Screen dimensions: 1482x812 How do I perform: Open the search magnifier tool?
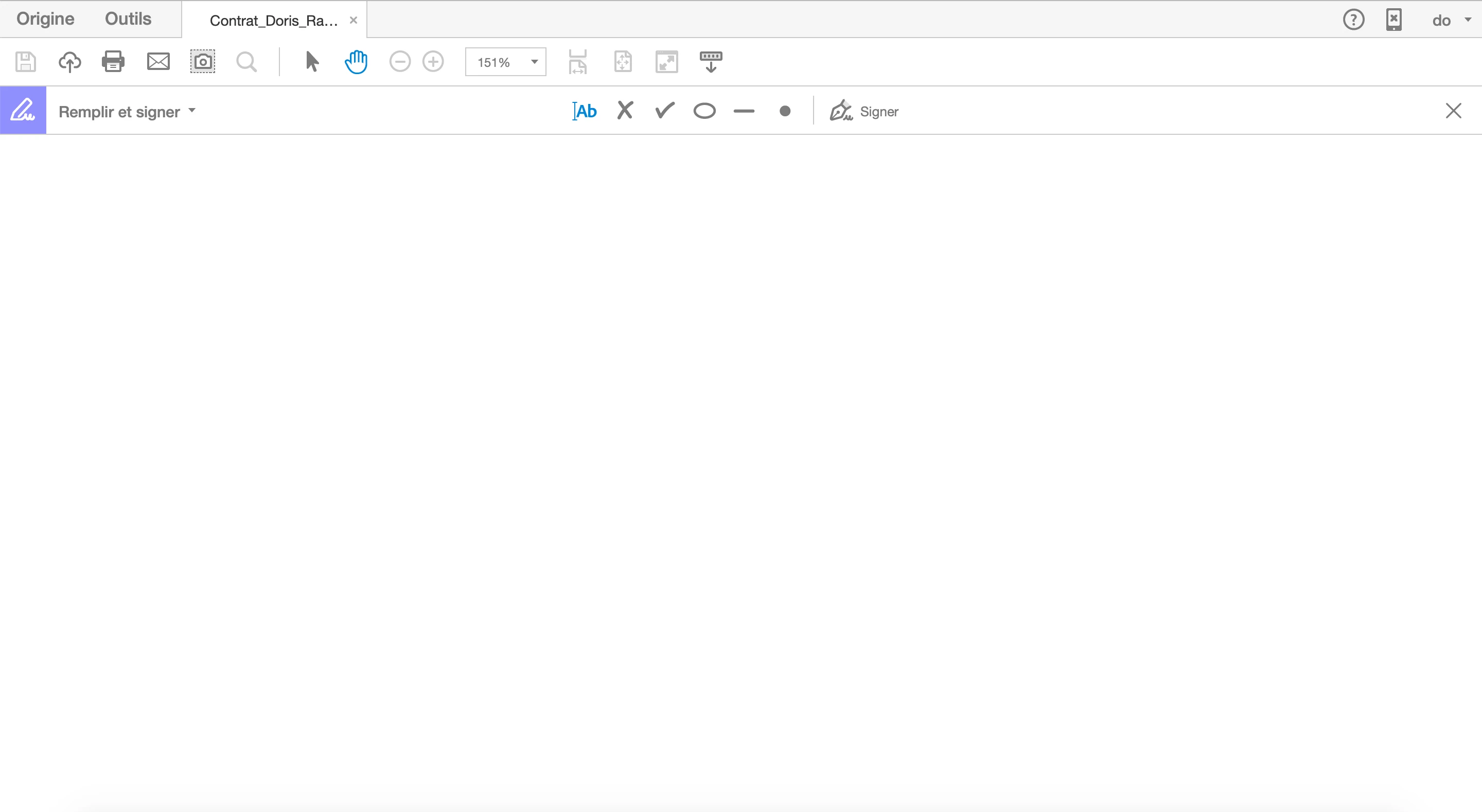pos(246,62)
